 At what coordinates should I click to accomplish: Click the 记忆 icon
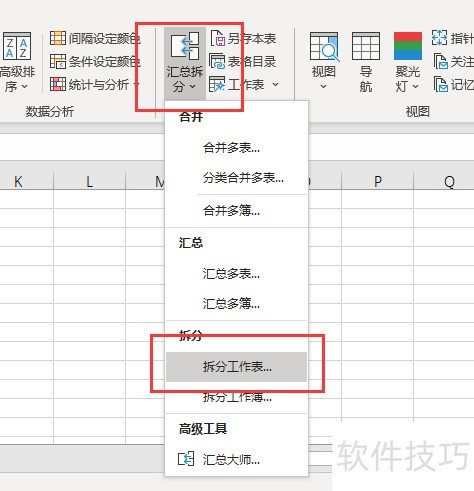tap(440, 84)
